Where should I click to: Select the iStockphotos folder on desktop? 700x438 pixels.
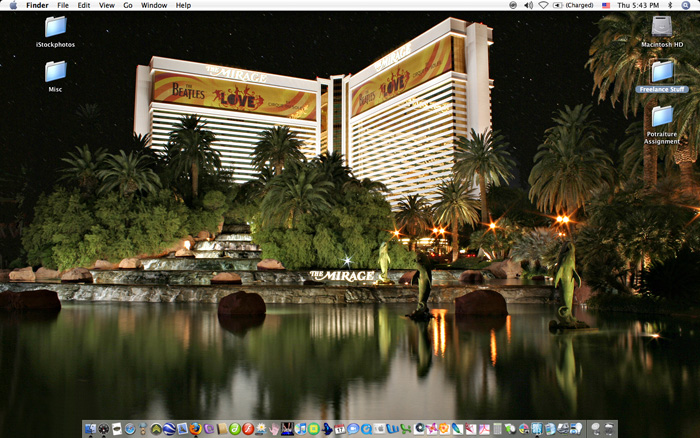[55, 32]
